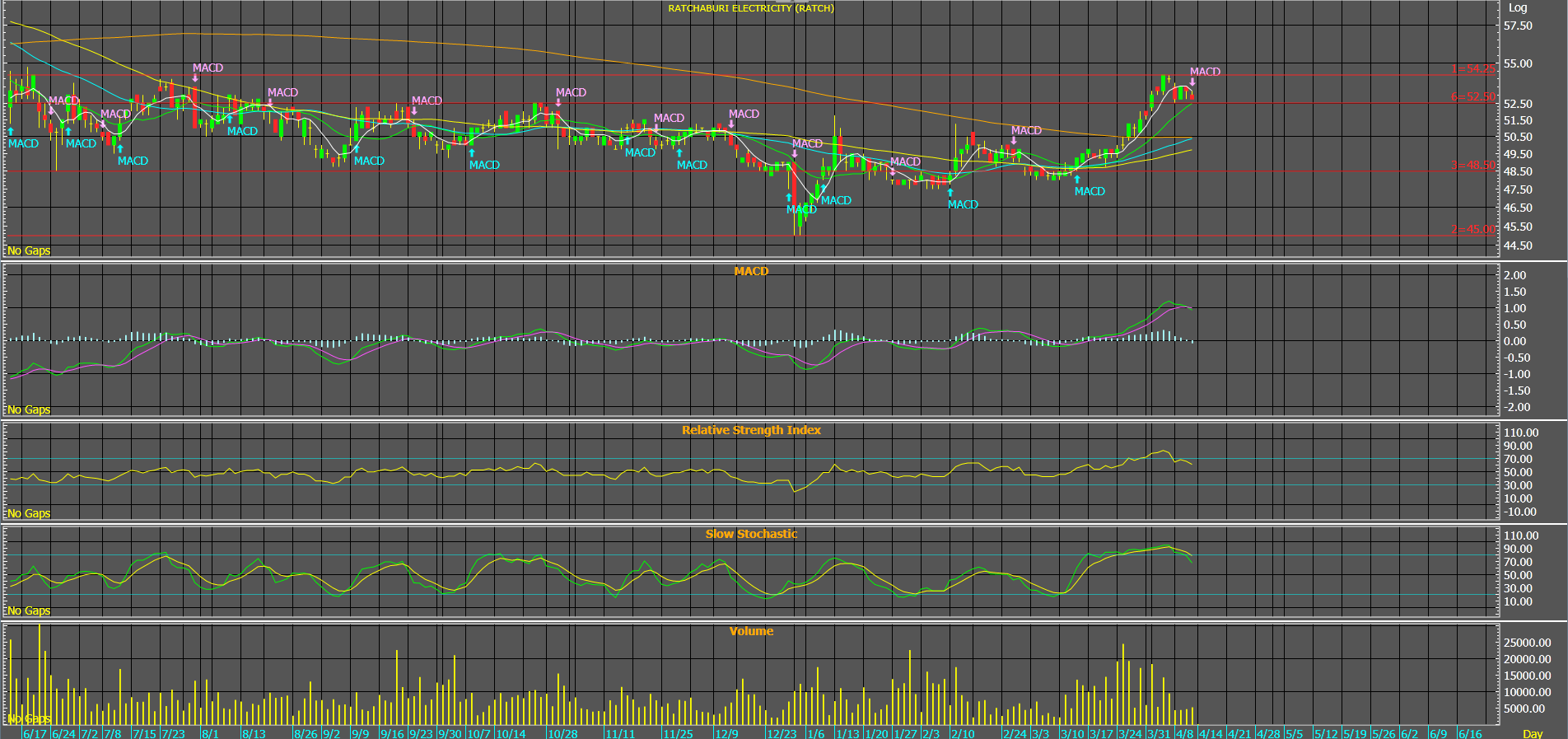Select the 4/8 date on time axis

click(1184, 733)
